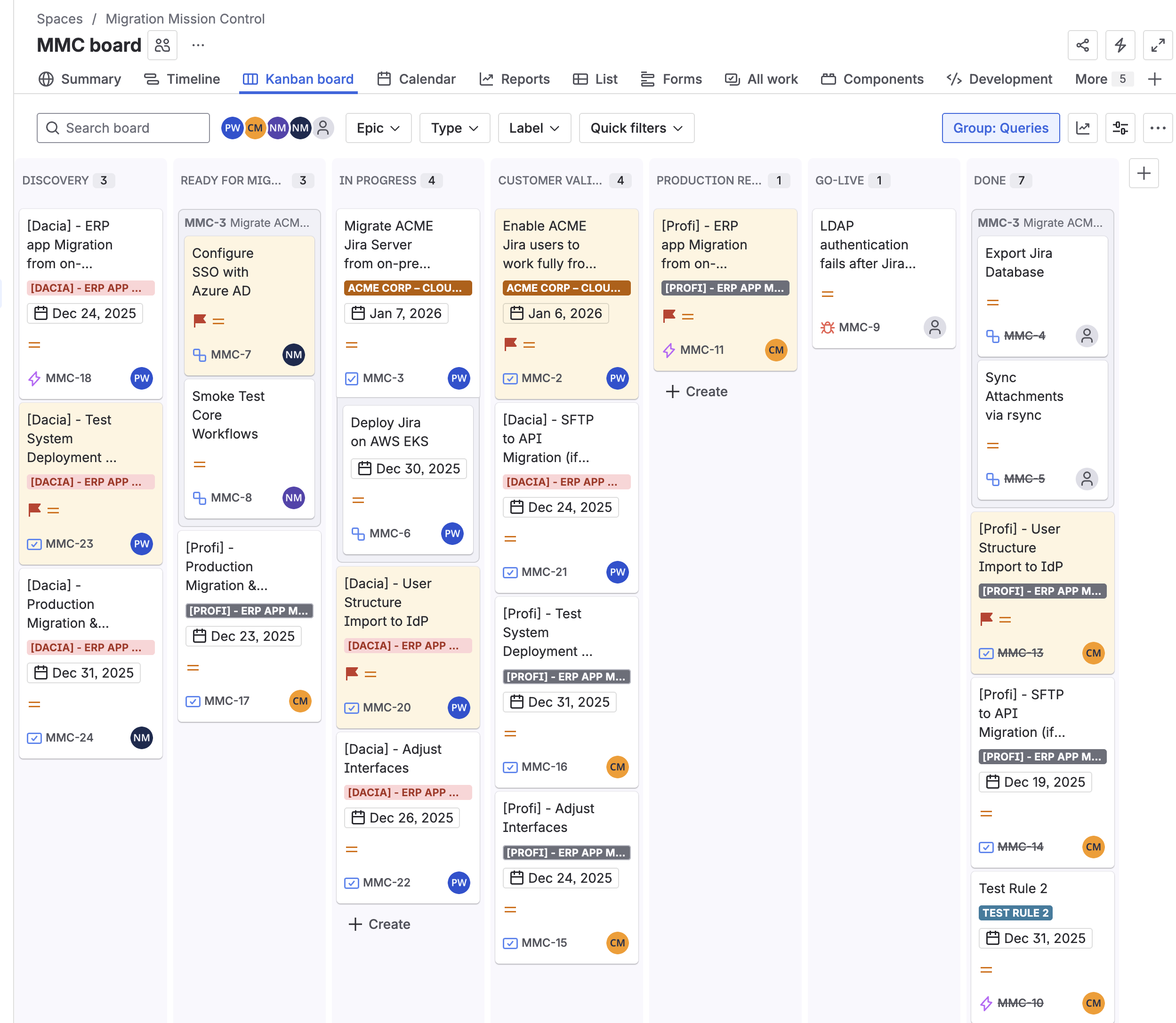Add a new column with the plus button
Screen dimensions: 1176x1023
click(x=1144, y=174)
